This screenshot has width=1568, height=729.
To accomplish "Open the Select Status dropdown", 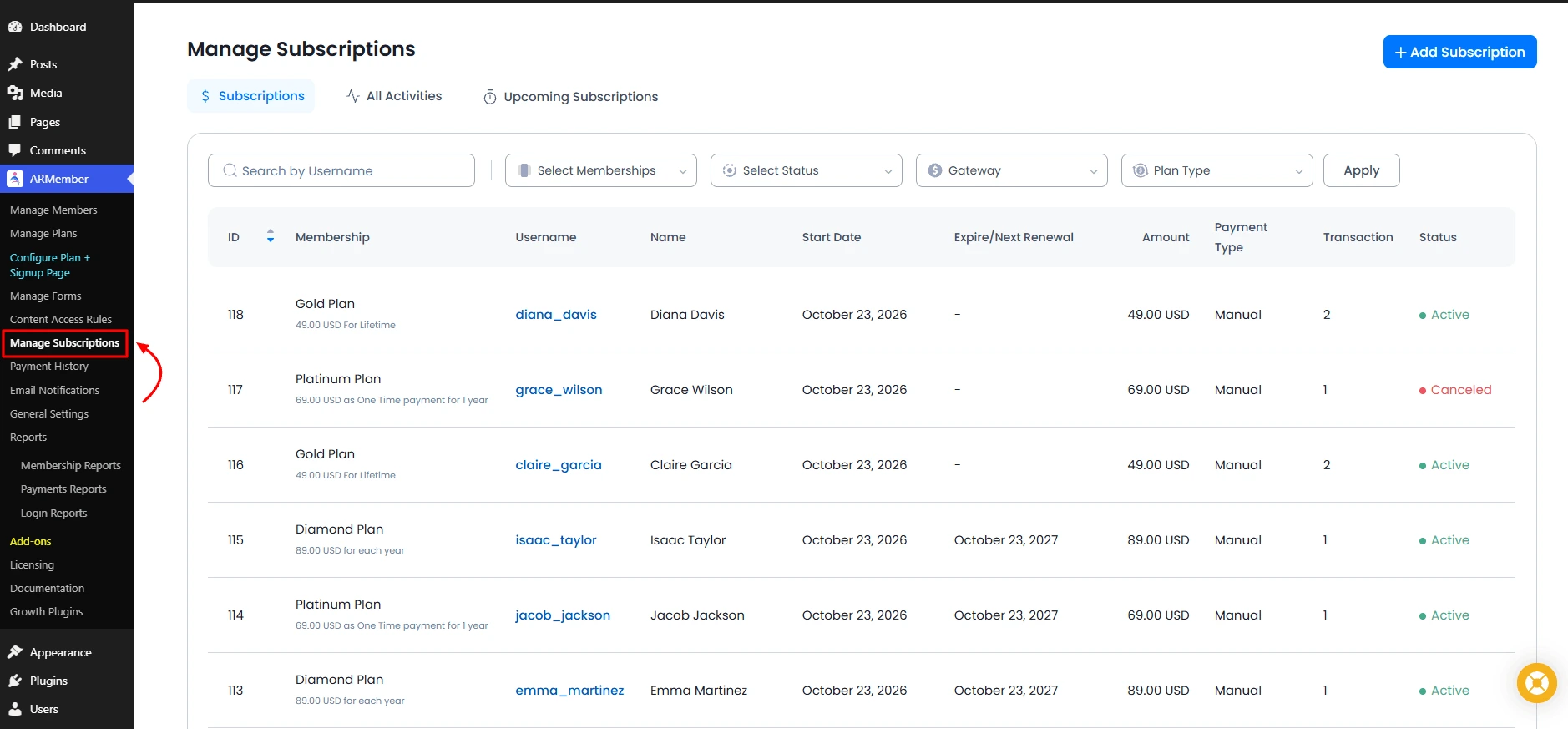I will [807, 170].
